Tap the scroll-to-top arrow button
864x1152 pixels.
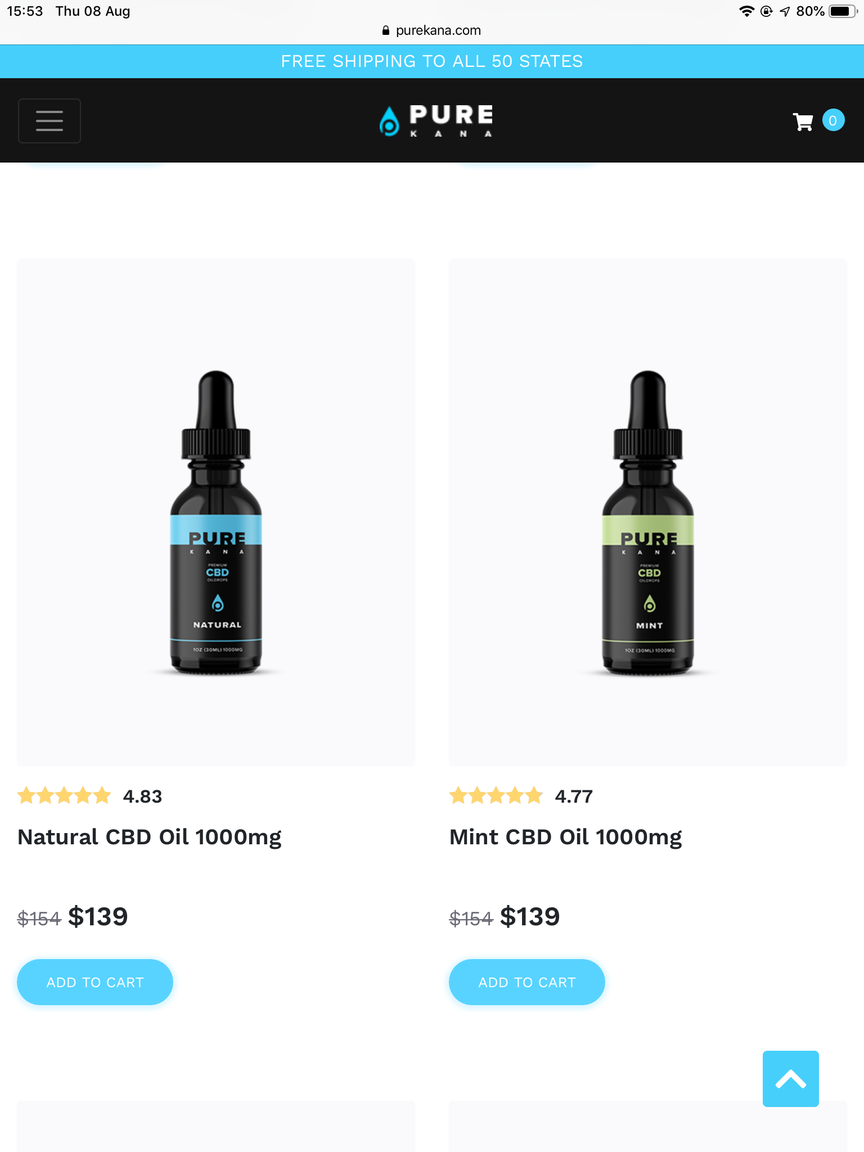(791, 1079)
